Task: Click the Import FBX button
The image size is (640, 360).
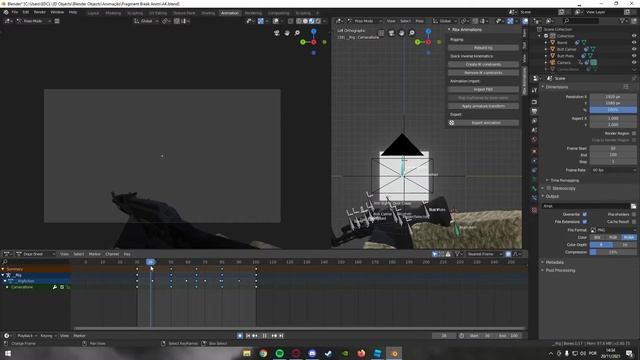Action: tap(483, 89)
